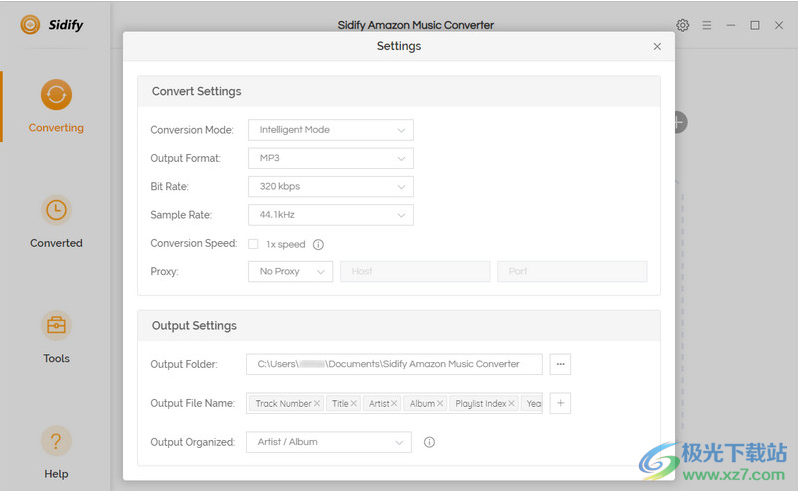
Task: Remove the Title tag
Action: [354, 403]
